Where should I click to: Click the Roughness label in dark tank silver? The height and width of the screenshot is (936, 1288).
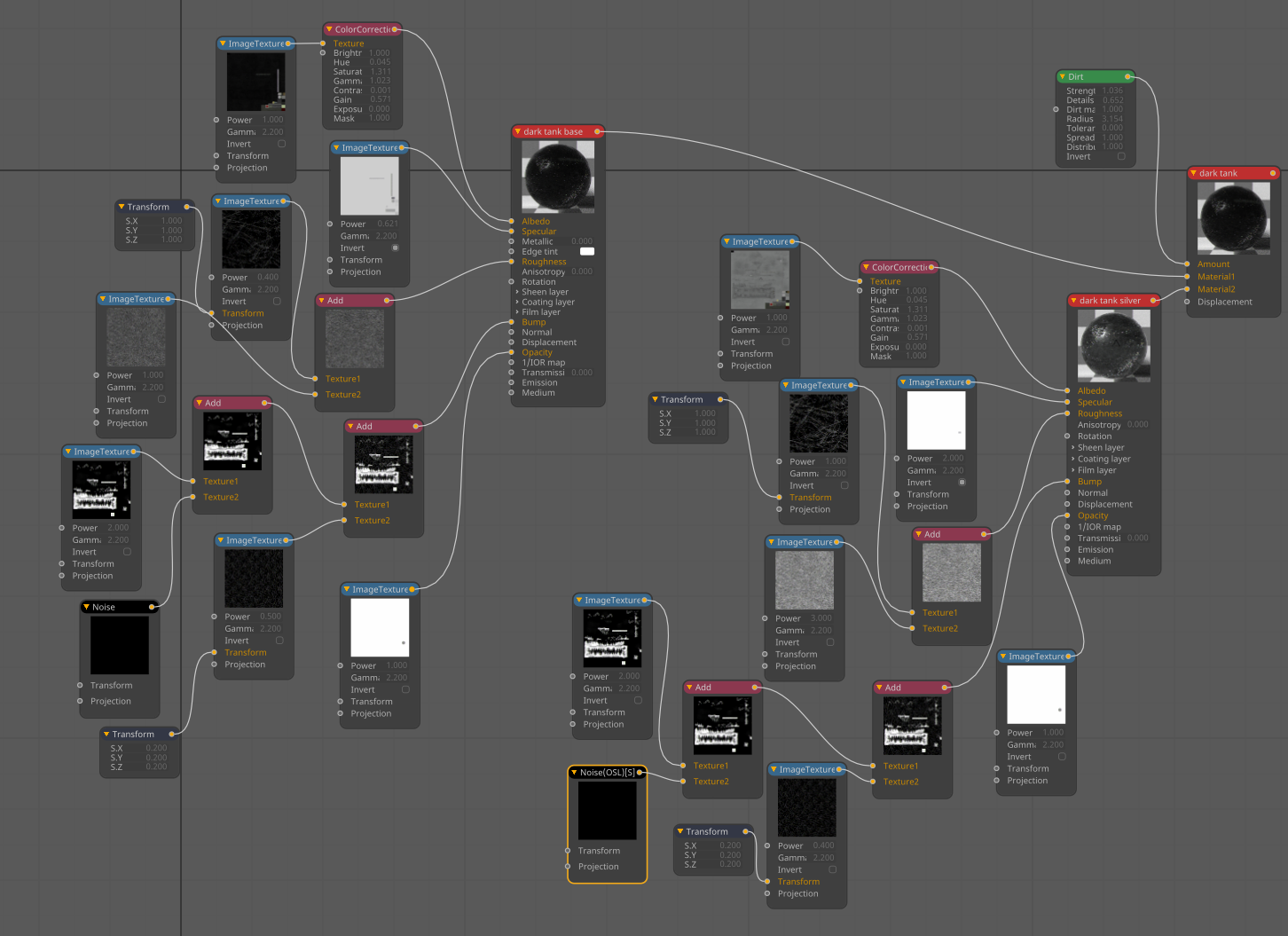click(1100, 414)
